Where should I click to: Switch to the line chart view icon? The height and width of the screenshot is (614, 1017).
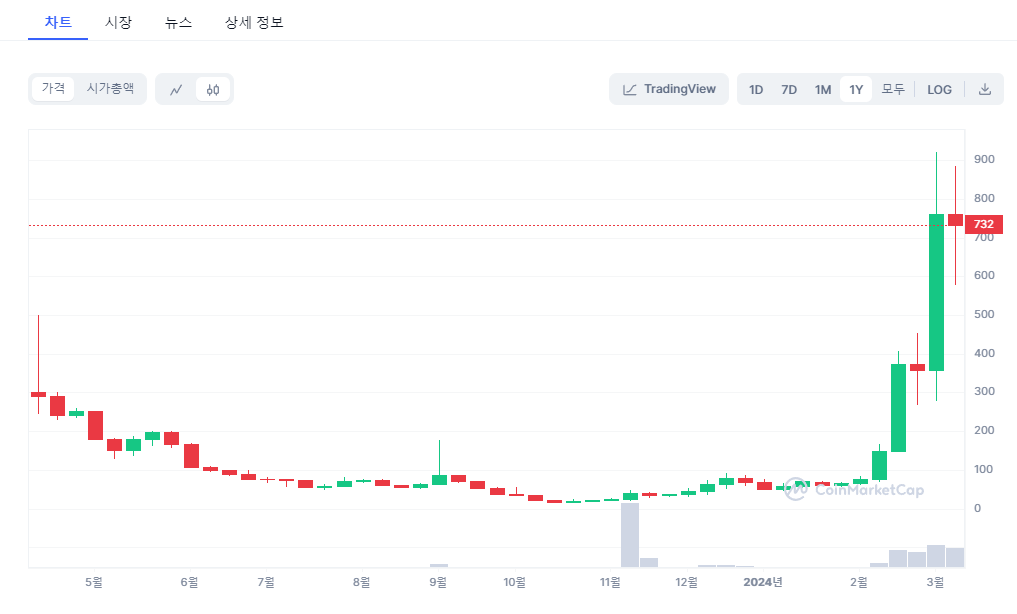(x=176, y=89)
